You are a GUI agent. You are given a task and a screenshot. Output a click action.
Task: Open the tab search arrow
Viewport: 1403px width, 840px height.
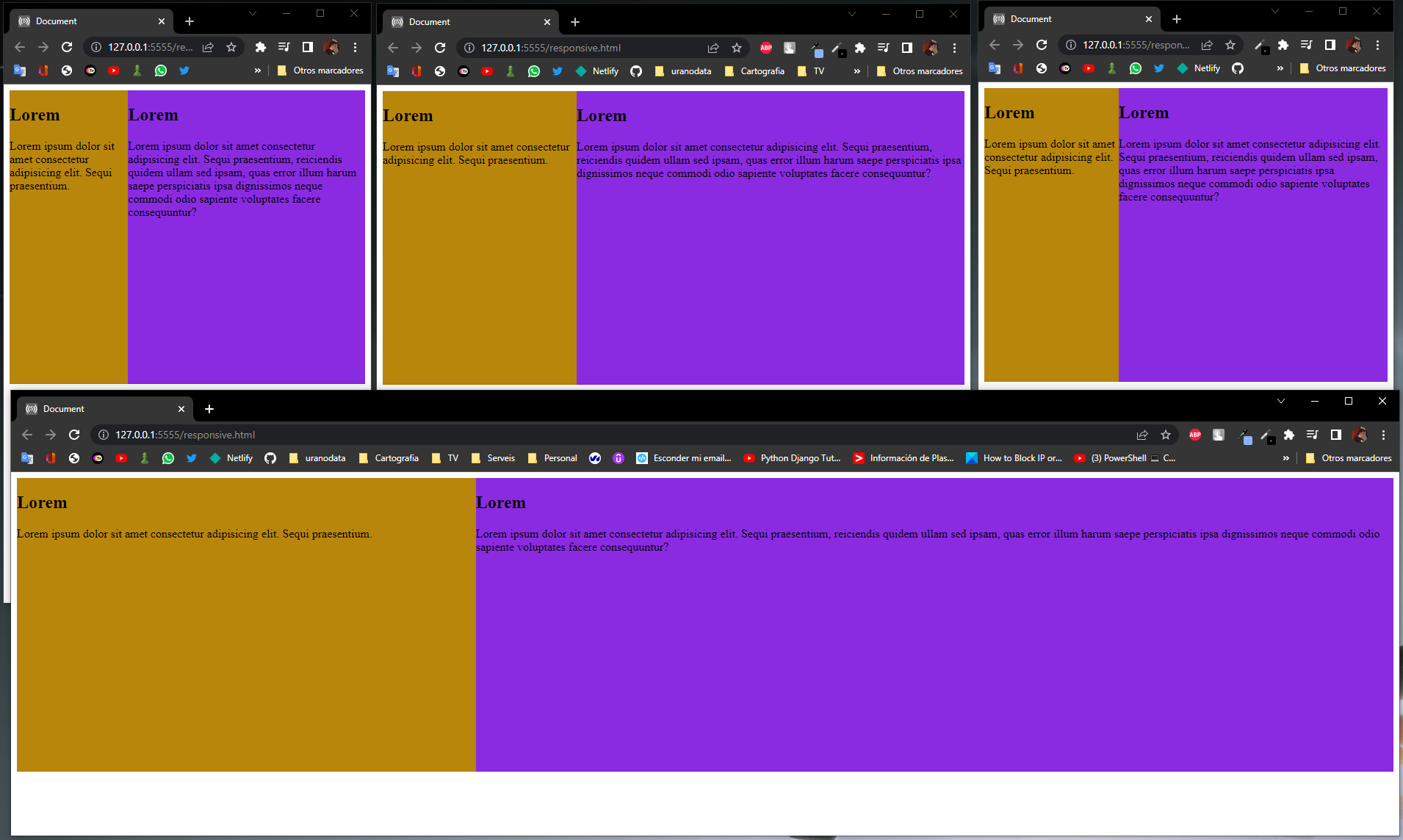(x=1281, y=402)
